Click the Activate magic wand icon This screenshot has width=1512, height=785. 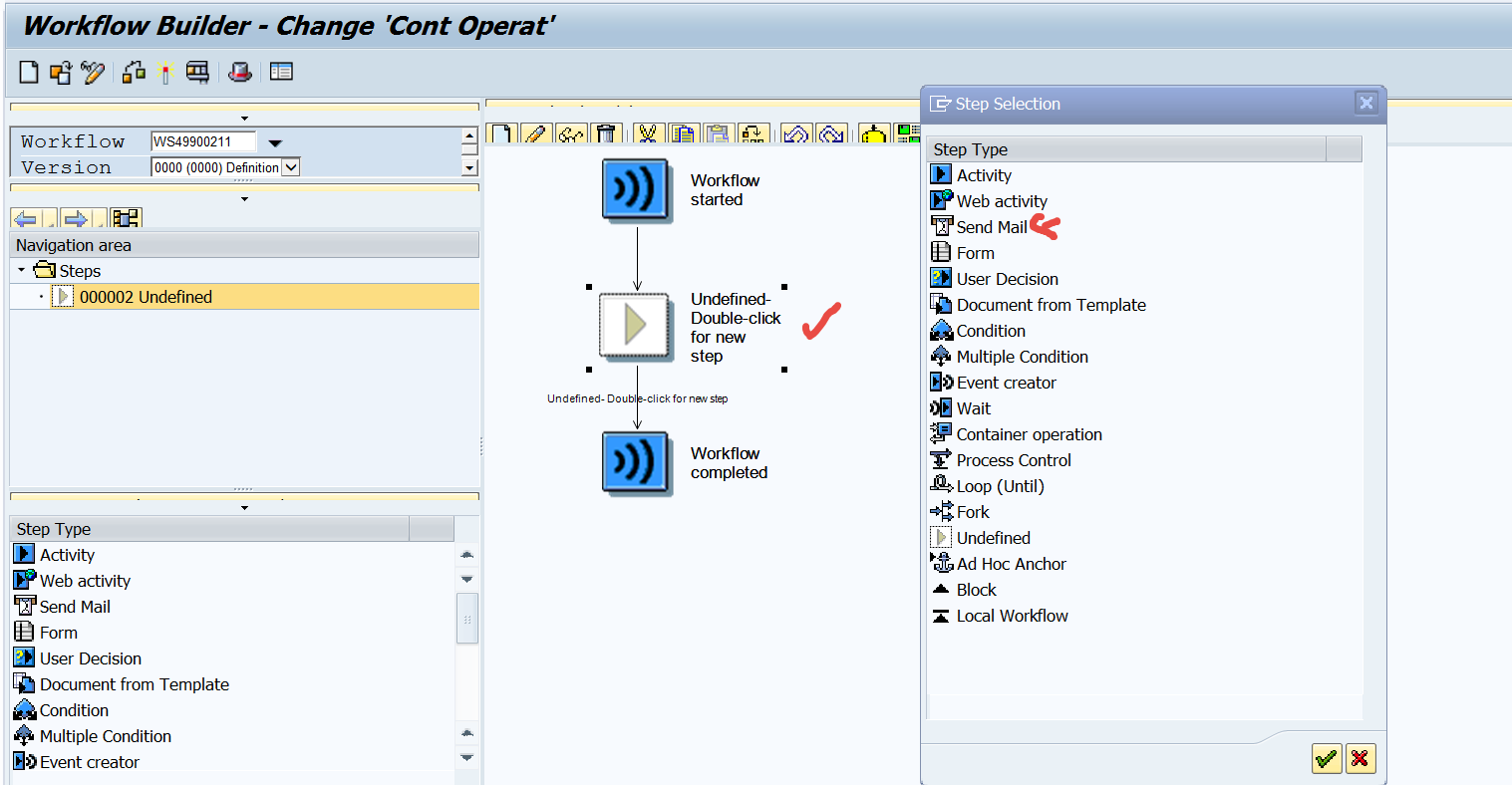164,73
